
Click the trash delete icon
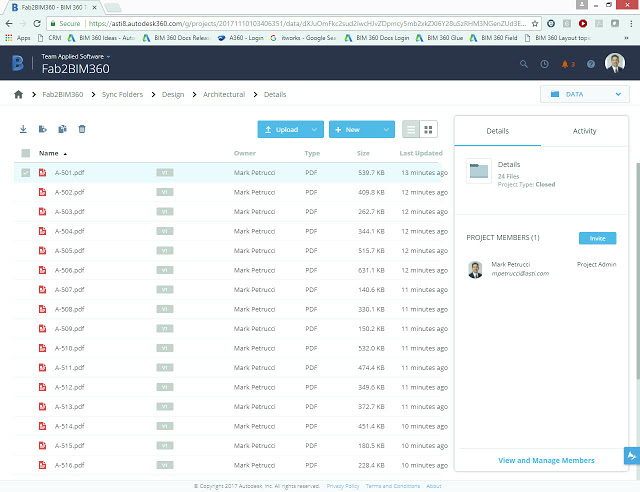point(82,129)
